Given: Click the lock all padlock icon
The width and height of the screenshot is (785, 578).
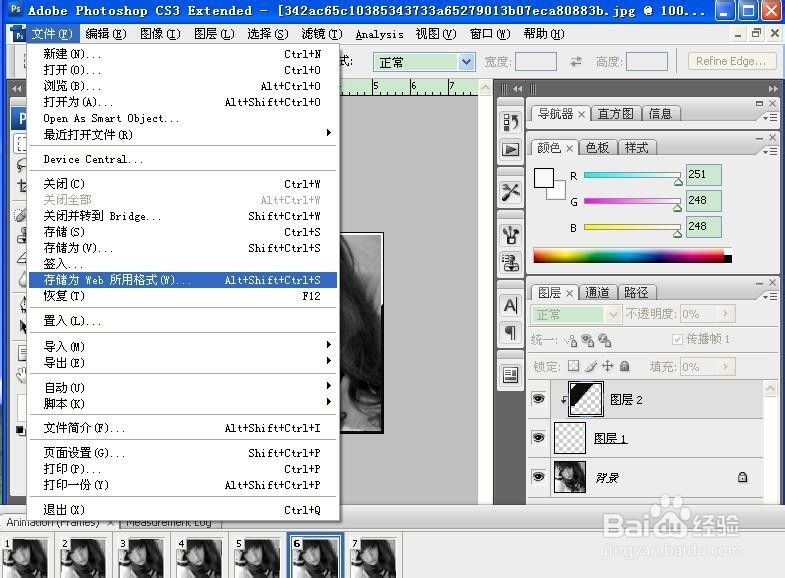Looking at the screenshot, I should pyautogui.click(x=624, y=366).
